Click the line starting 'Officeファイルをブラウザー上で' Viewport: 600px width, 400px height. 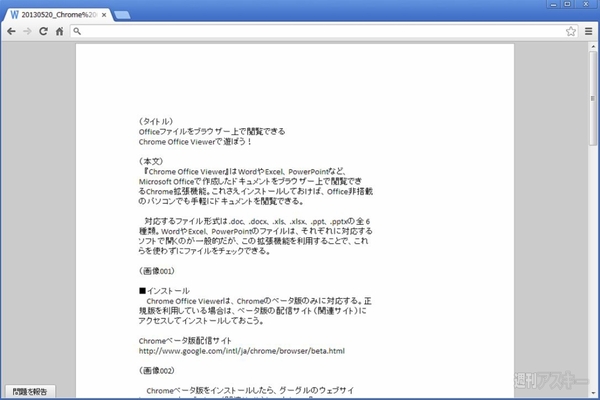212,131
